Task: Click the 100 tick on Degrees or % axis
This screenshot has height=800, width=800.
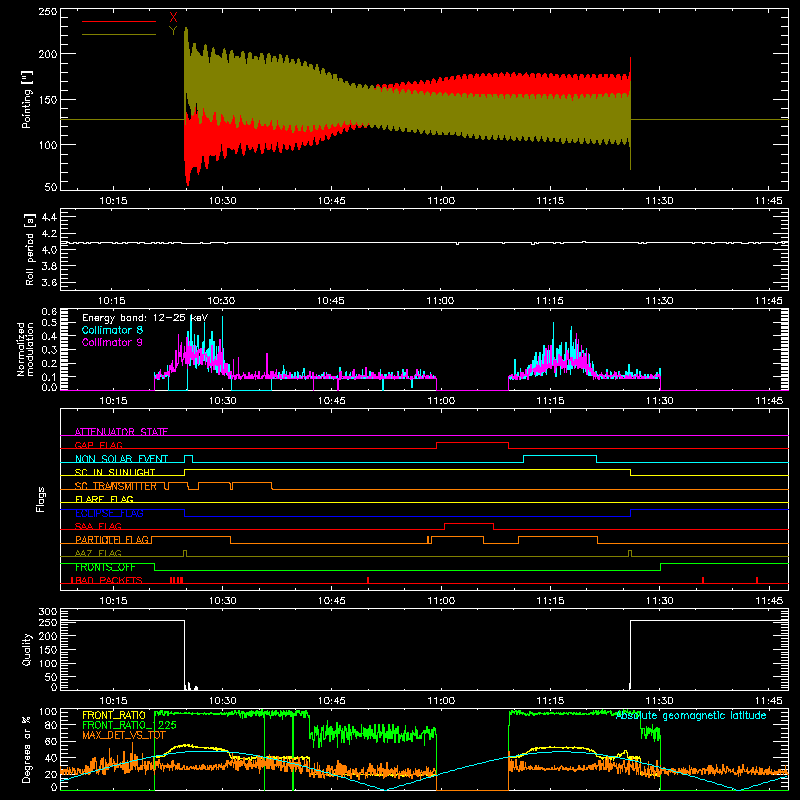Action: point(48,712)
